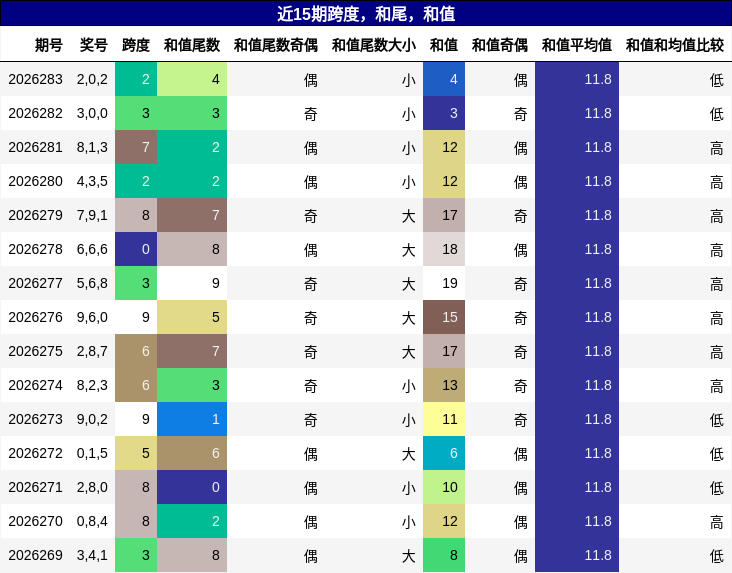732x573 pixels.
Task: Select period number 2026275
Action: (35, 351)
